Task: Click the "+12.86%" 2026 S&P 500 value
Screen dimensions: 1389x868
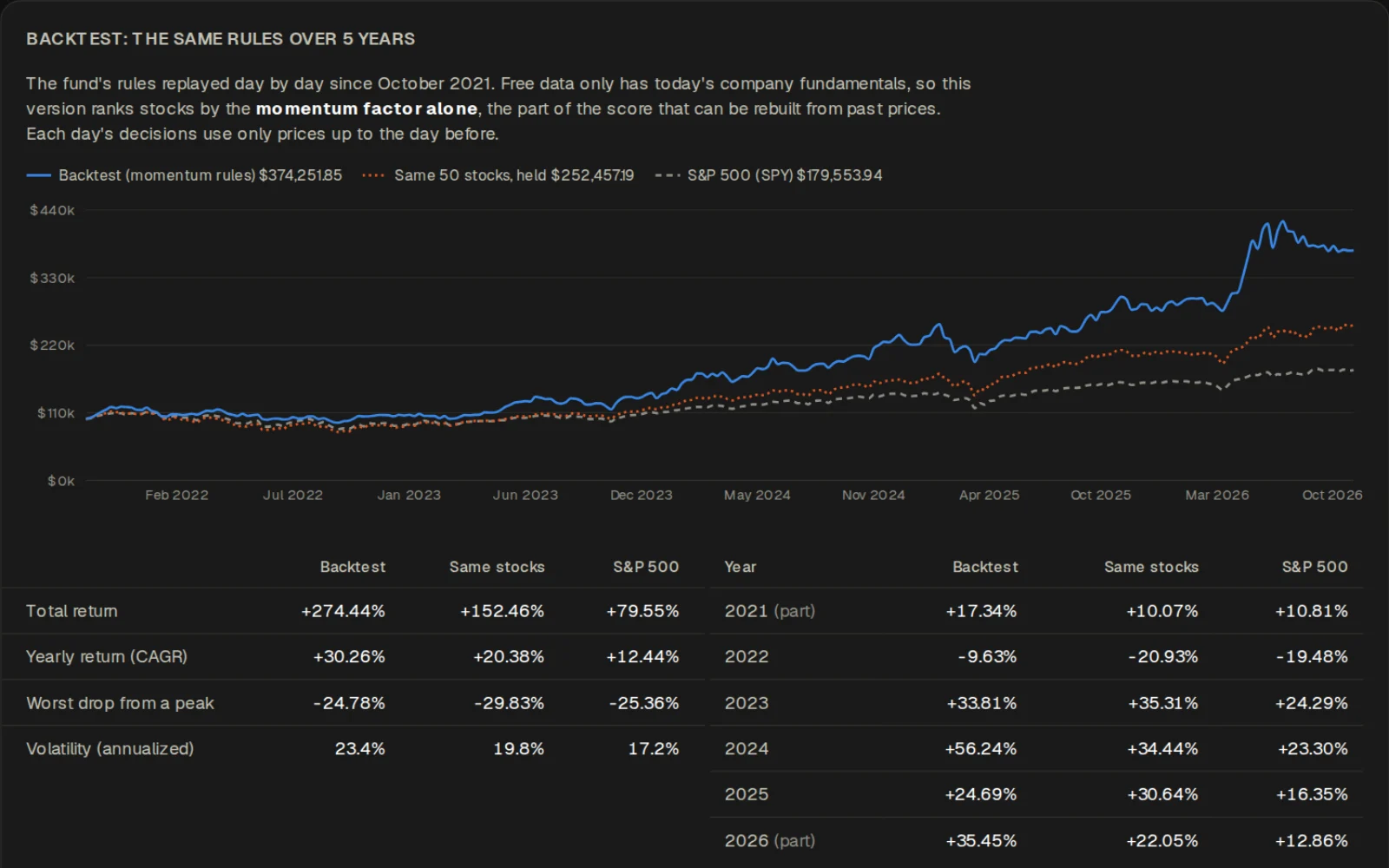Action: point(1312,841)
